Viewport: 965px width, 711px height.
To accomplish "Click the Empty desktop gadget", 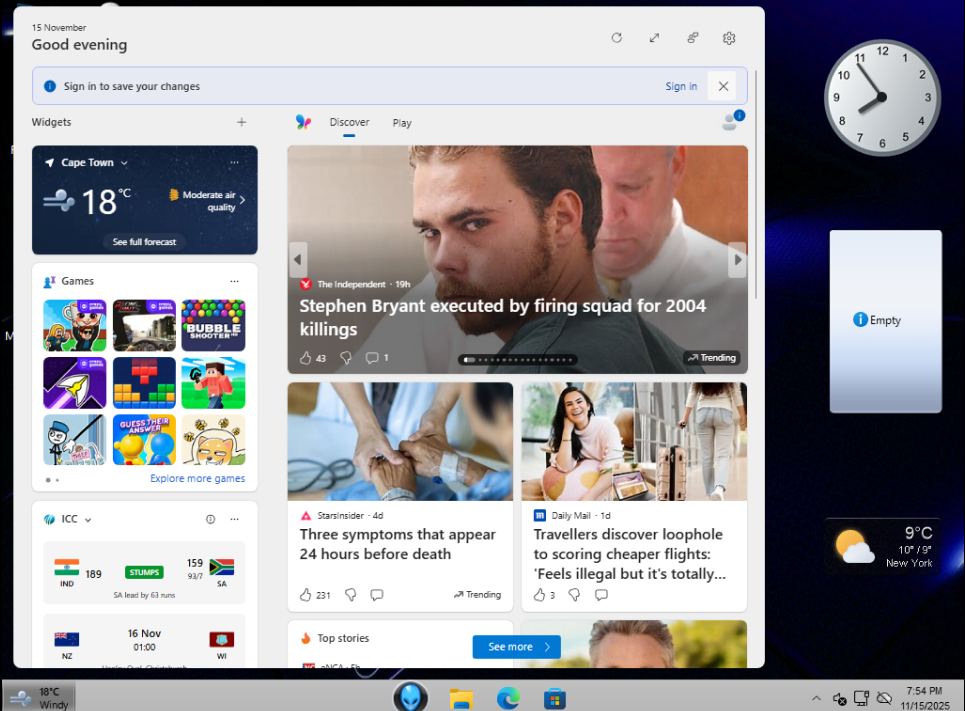I will pyautogui.click(x=885, y=321).
